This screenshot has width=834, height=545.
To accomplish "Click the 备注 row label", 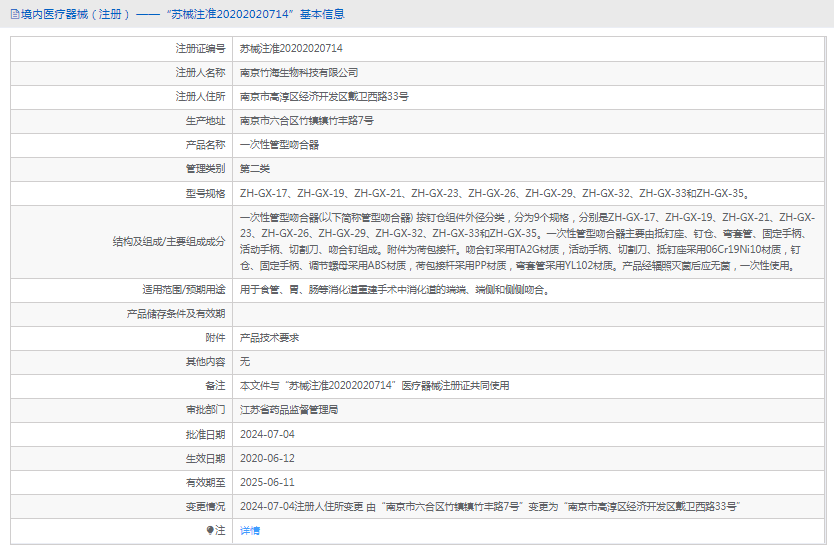I will pos(215,385).
